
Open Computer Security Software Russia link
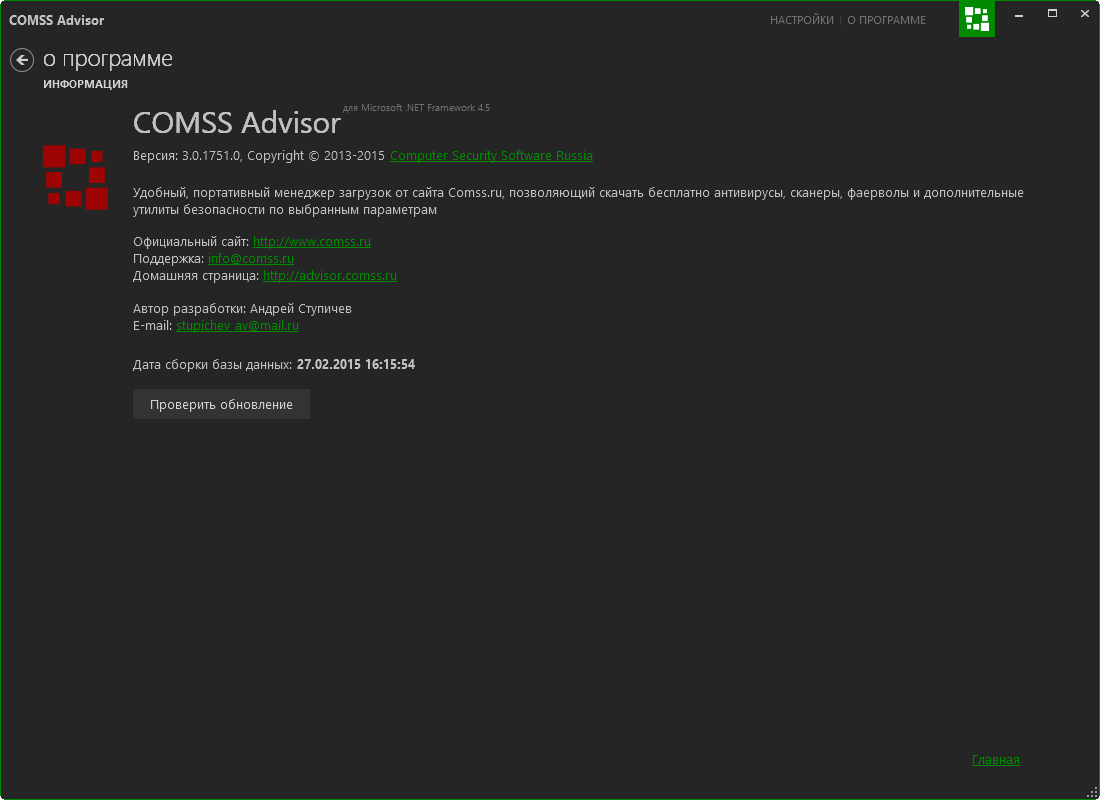point(491,156)
